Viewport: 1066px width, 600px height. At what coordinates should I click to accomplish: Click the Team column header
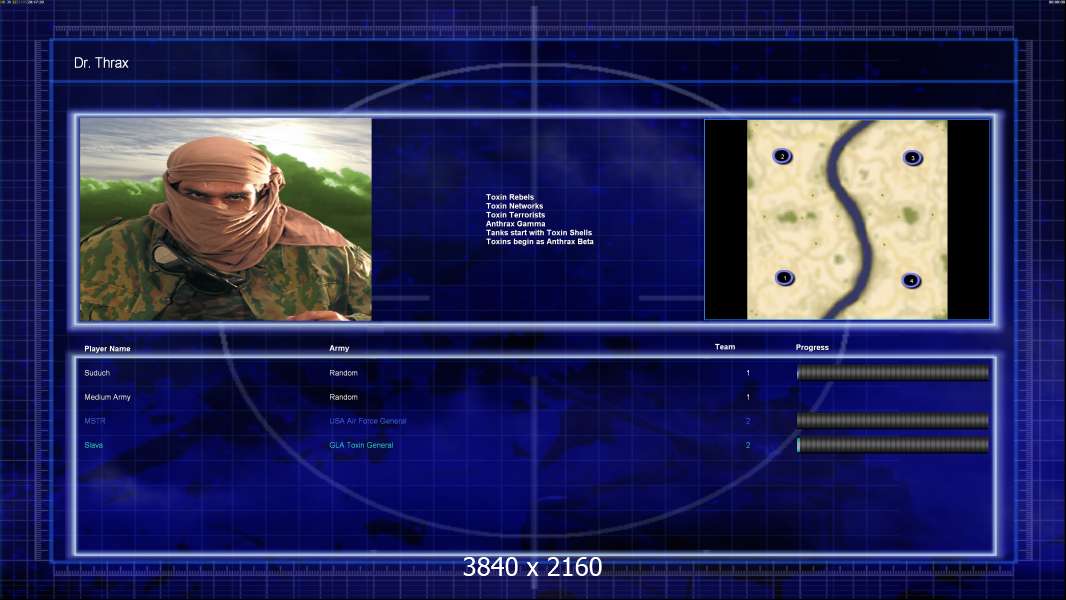click(x=725, y=347)
